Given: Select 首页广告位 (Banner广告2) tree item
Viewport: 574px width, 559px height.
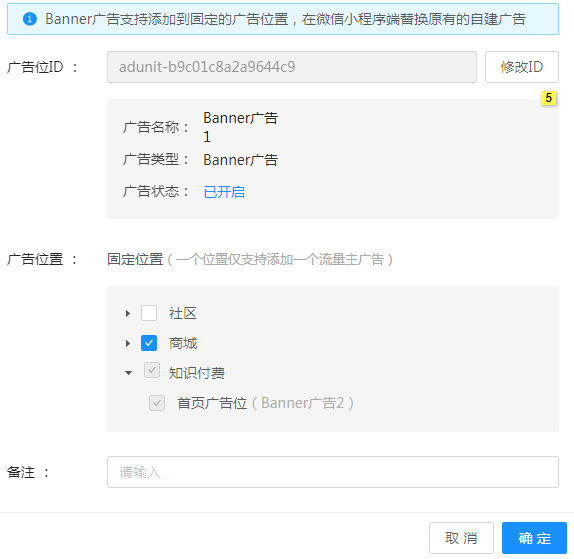Looking at the screenshot, I should [265, 403].
